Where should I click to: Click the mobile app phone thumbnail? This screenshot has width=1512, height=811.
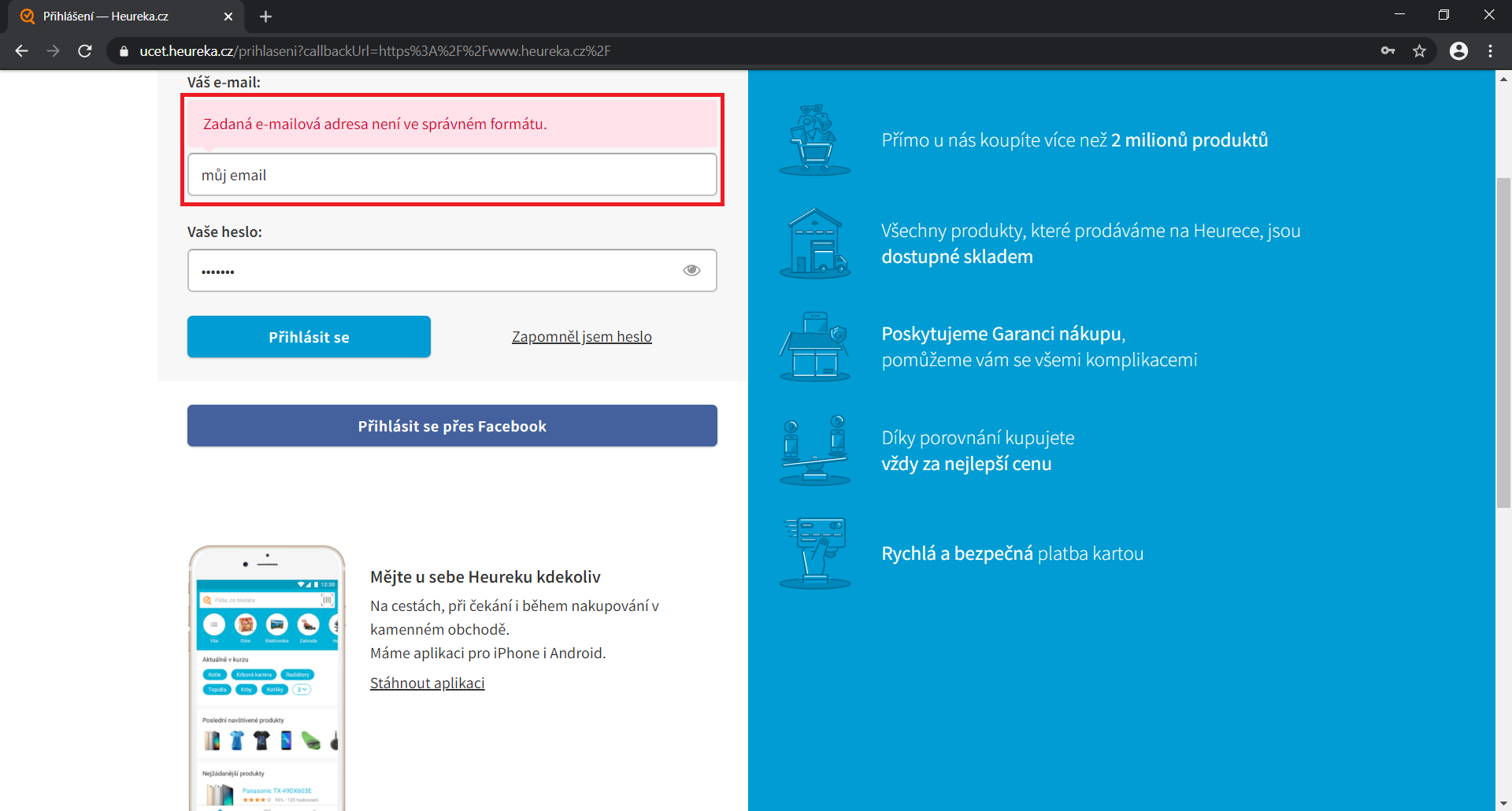[267, 678]
